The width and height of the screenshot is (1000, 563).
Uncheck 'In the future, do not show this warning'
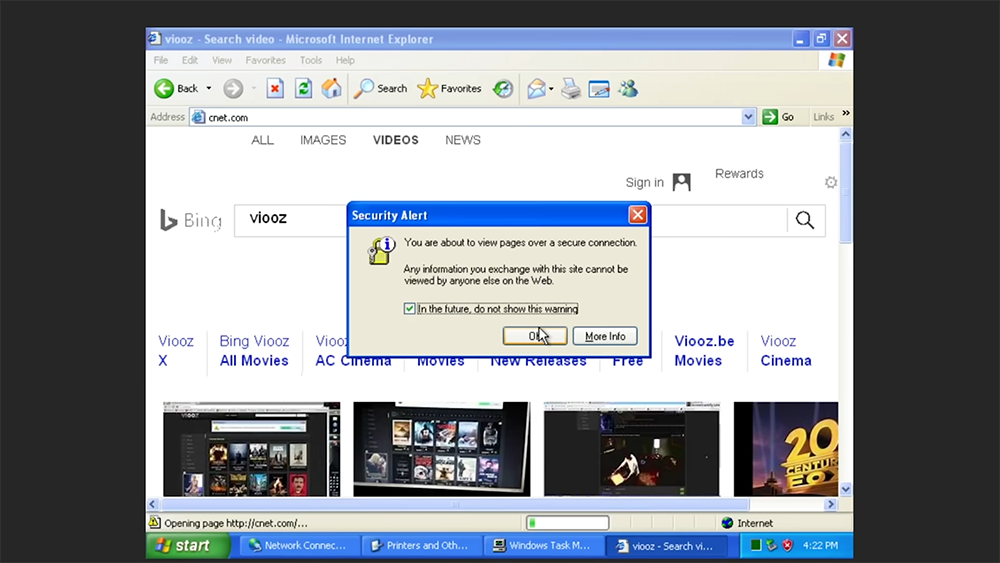tap(409, 309)
